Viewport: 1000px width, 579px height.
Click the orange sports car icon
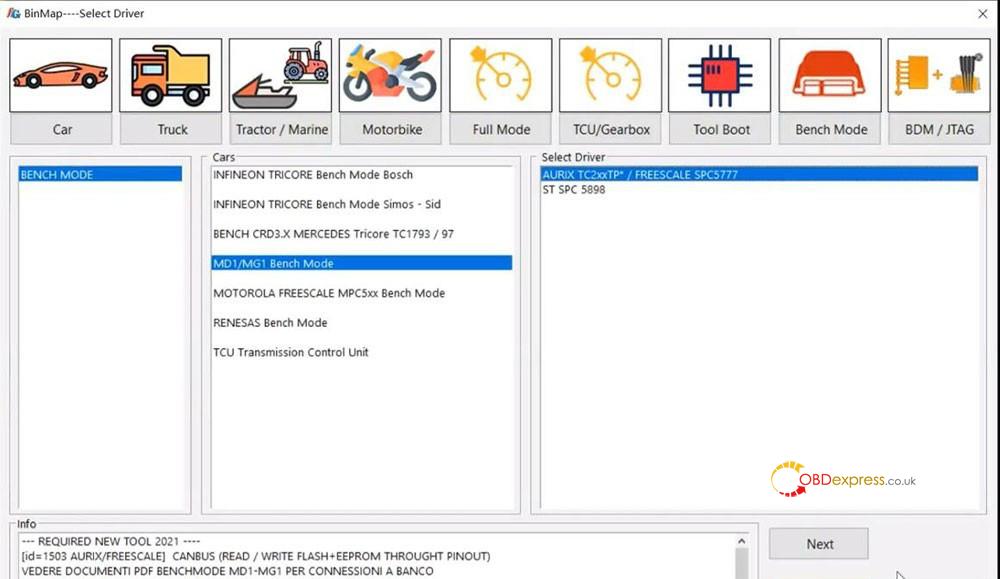pyautogui.click(x=60, y=76)
